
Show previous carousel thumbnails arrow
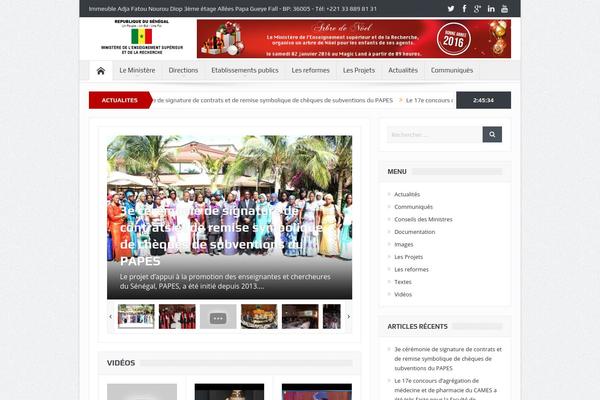click(x=111, y=317)
